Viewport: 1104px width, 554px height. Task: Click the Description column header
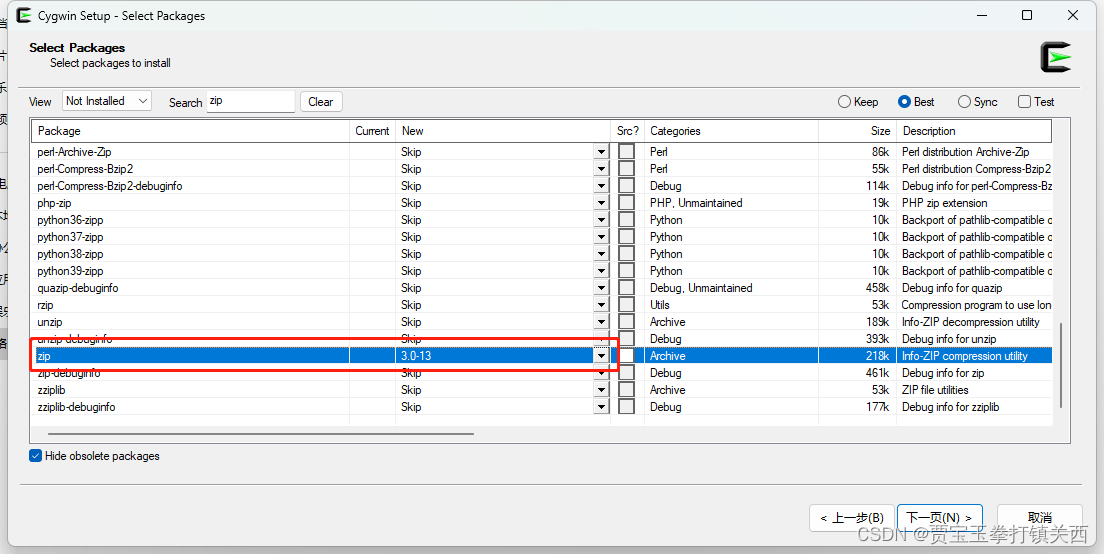point(974,131)
